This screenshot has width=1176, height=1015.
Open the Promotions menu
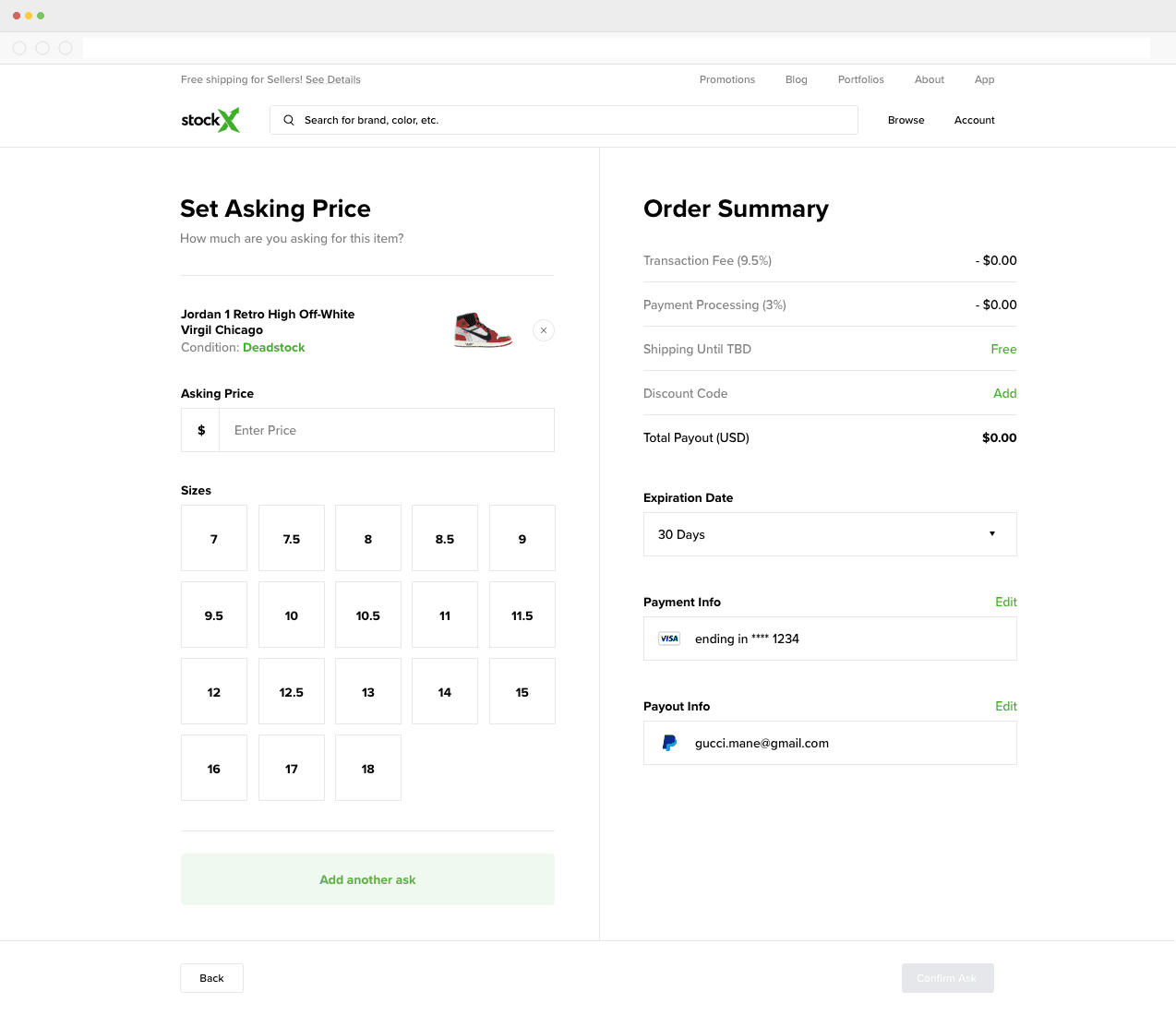pyautogui.click(x=726, y=79)
